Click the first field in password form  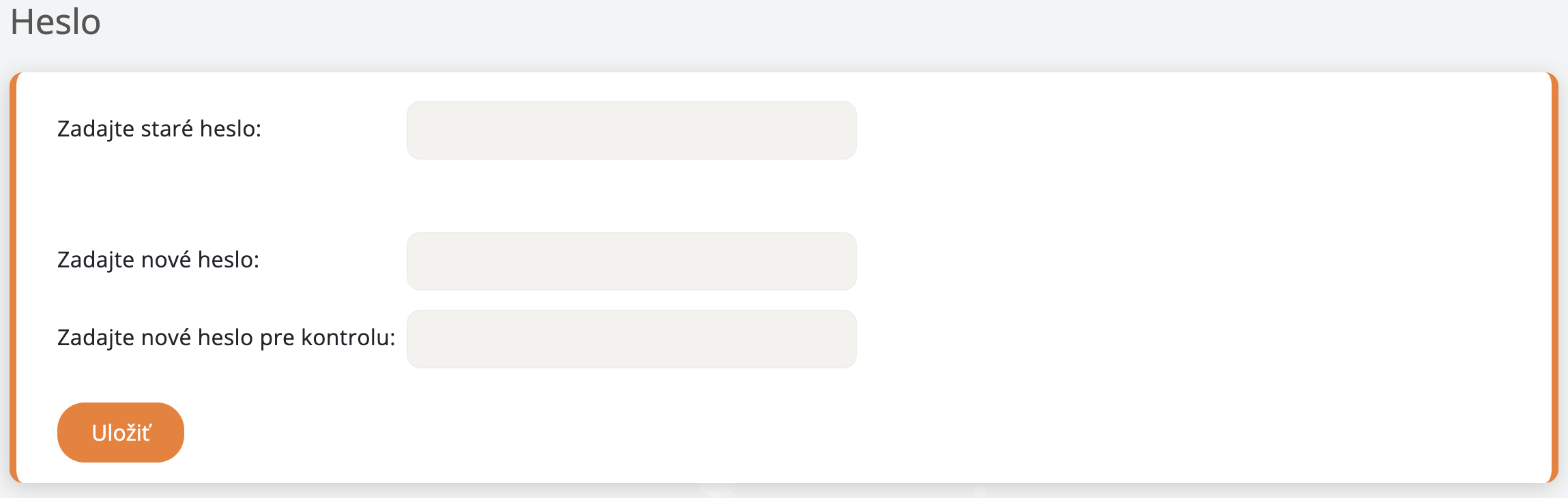point(631,130)
